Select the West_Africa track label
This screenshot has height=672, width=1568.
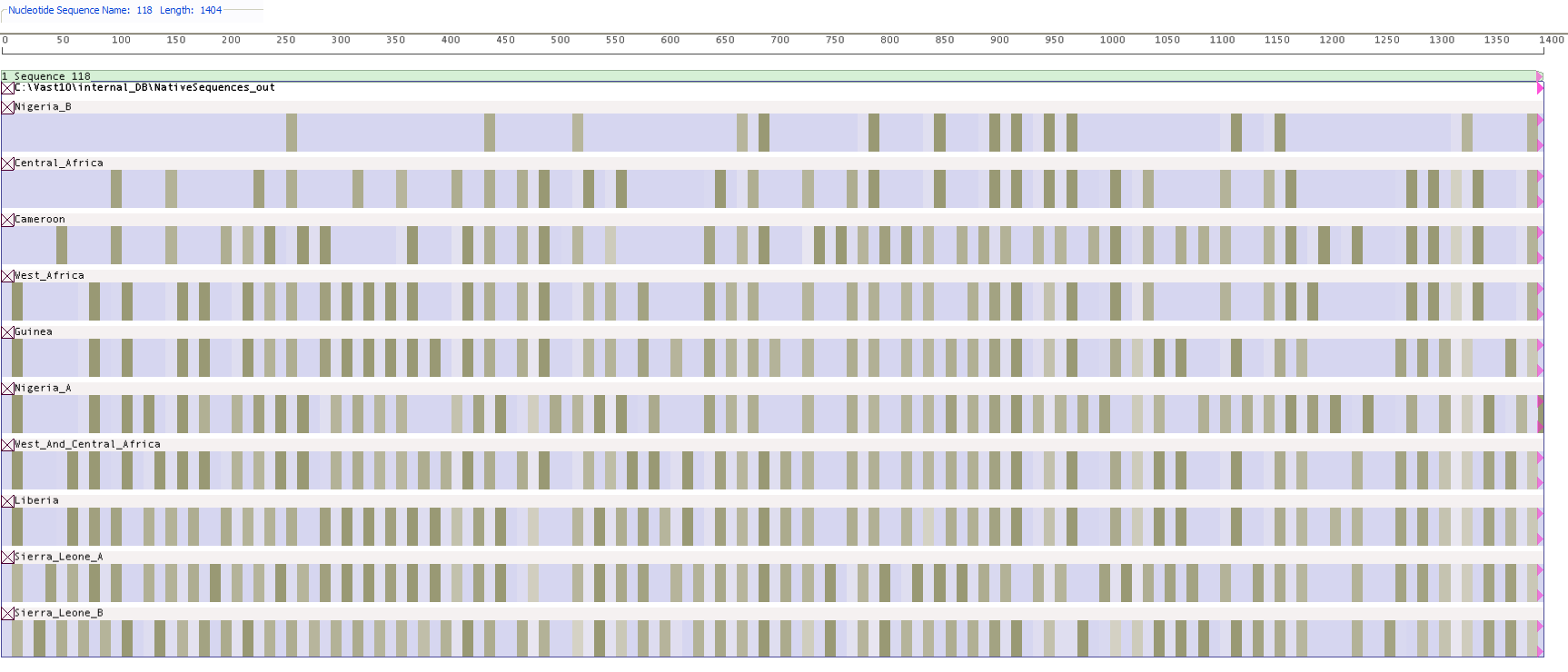(x=49, y=275)
